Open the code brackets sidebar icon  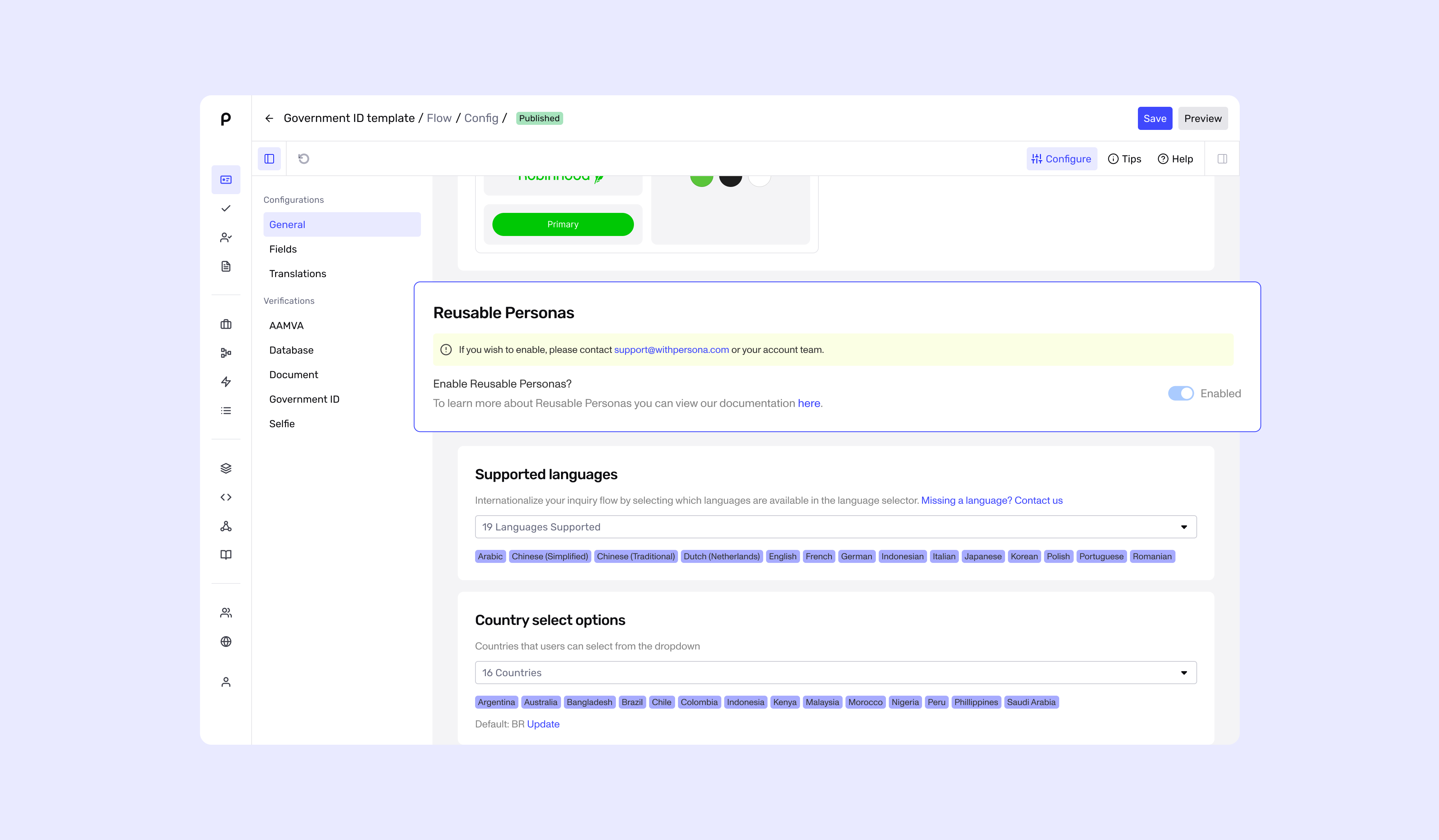tap(226, 498)
